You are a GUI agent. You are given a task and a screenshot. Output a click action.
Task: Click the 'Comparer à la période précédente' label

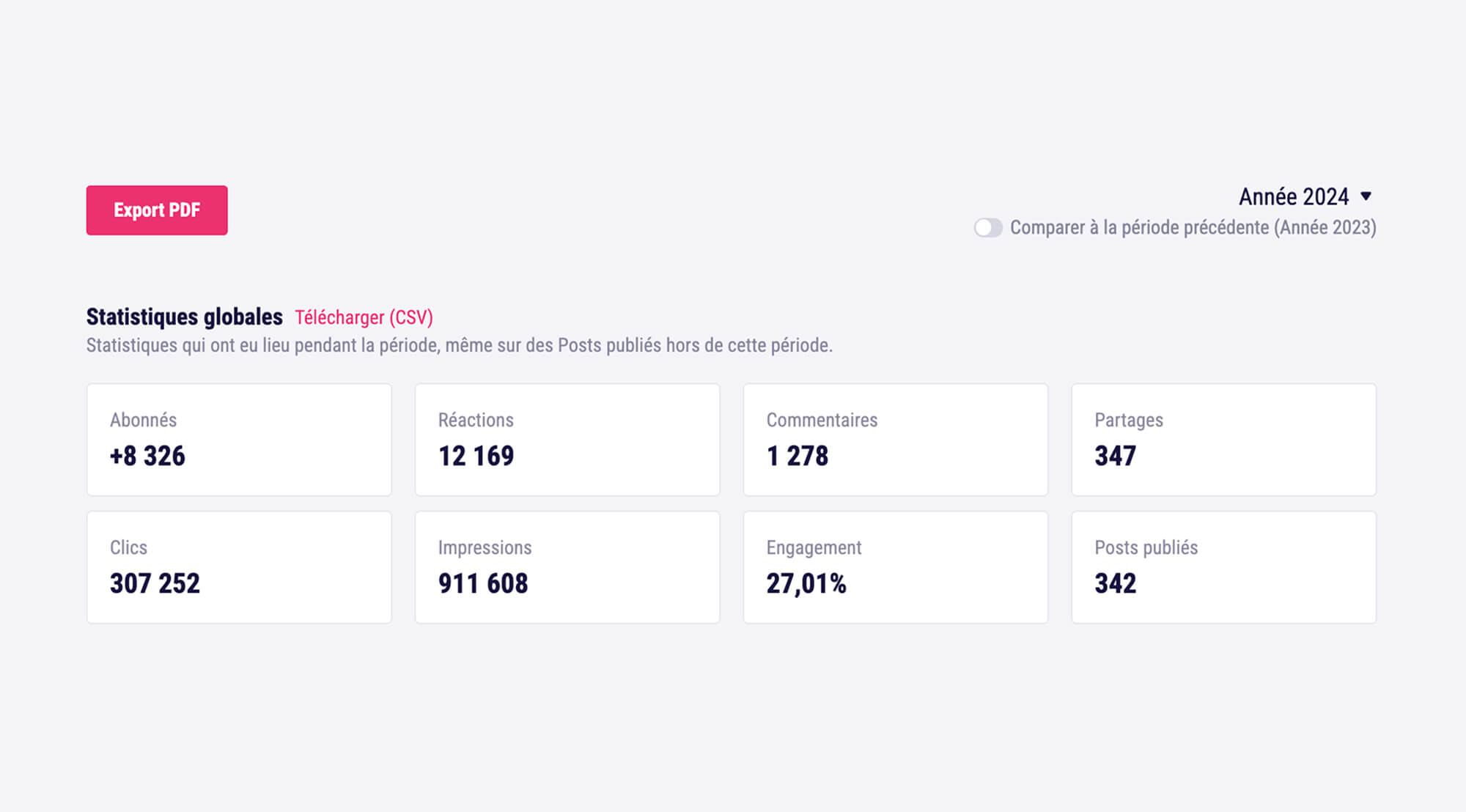pos(1193,228)
